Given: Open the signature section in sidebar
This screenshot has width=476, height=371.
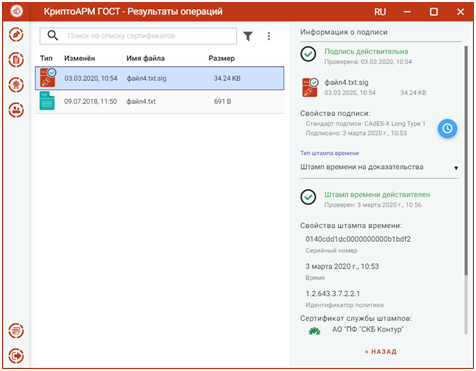Looking at the screenshot, I should (16, 35).
